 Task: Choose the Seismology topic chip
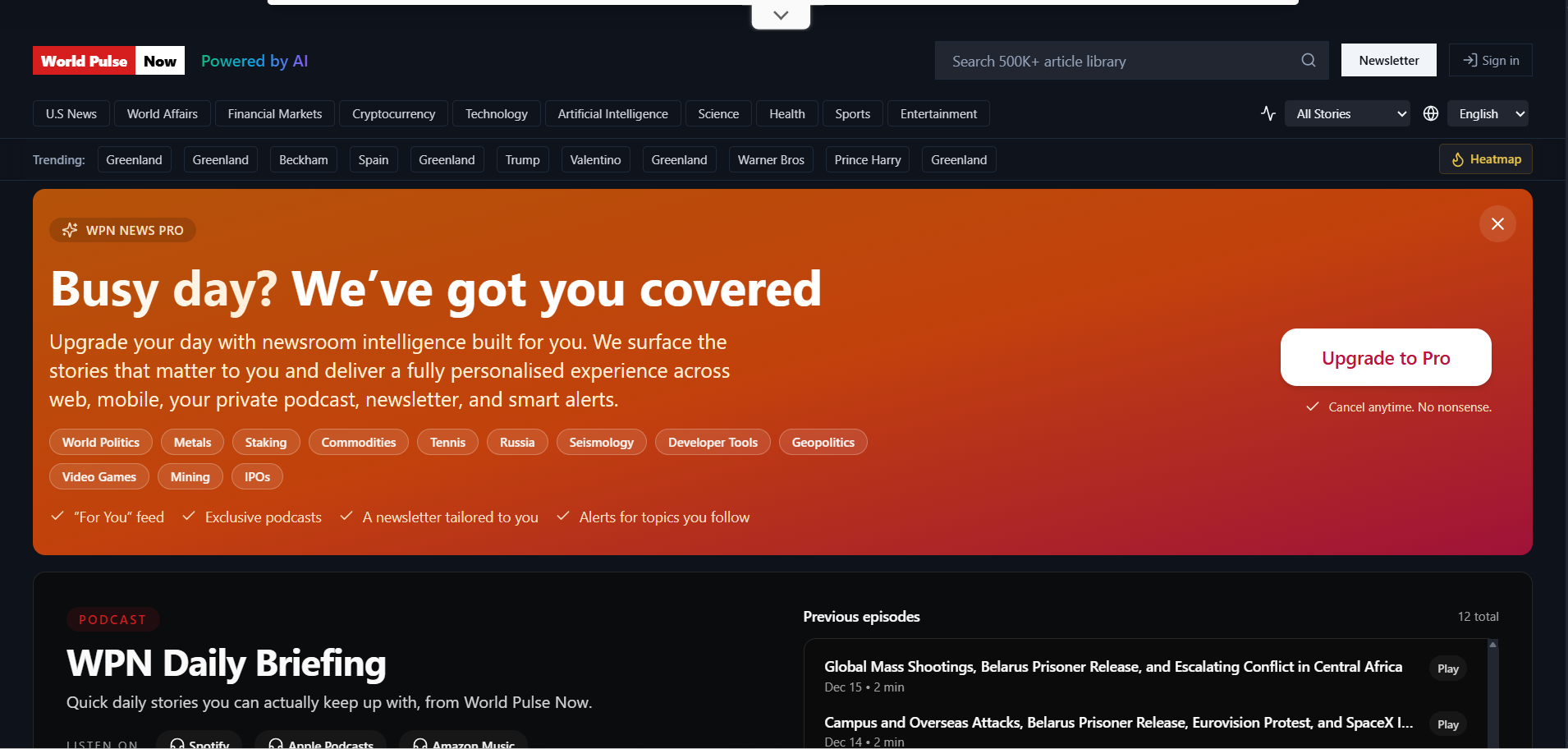602,442
